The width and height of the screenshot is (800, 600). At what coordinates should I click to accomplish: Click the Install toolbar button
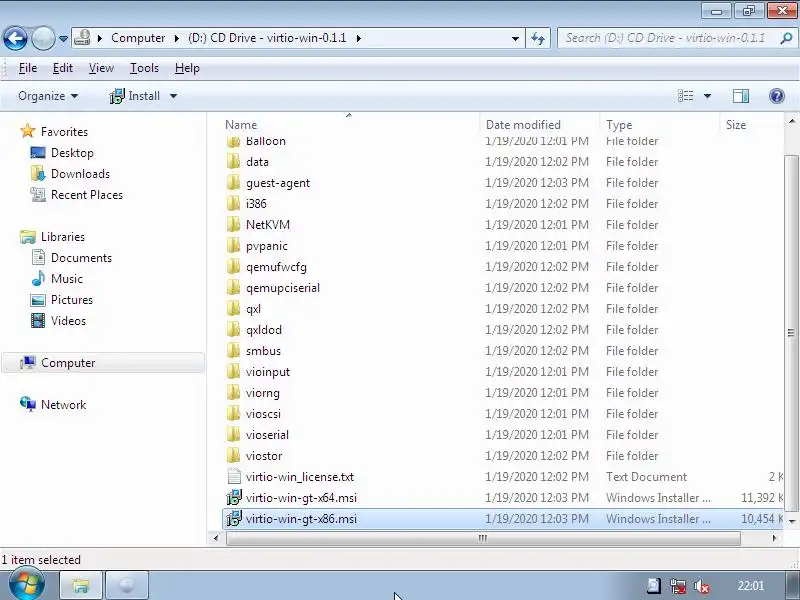135,96
